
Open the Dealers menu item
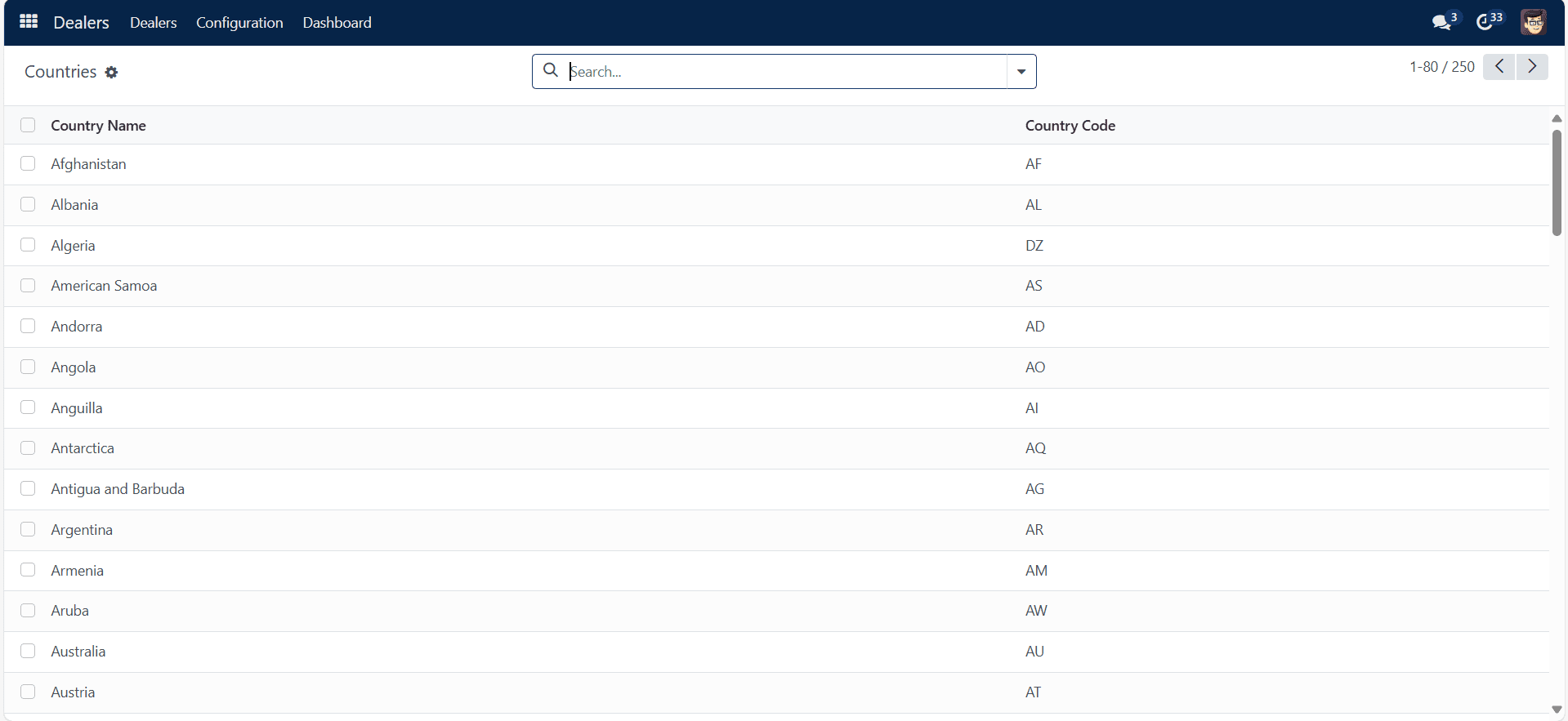(x=153, y=23)
